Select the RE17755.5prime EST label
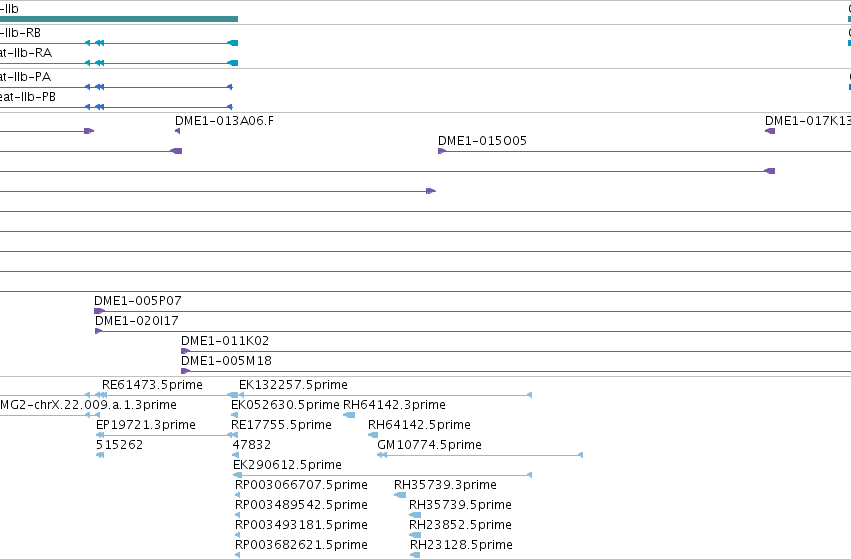This screenshot has height=560, width=851. pyautogui.click(x=281, y=425)
